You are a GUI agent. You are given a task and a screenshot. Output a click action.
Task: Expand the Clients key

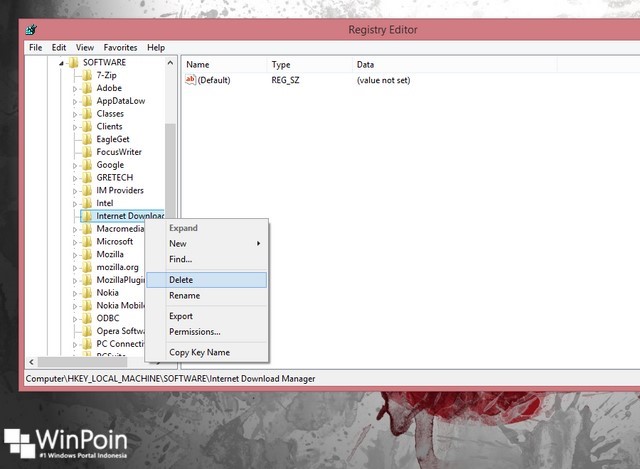tap(75, 127)
